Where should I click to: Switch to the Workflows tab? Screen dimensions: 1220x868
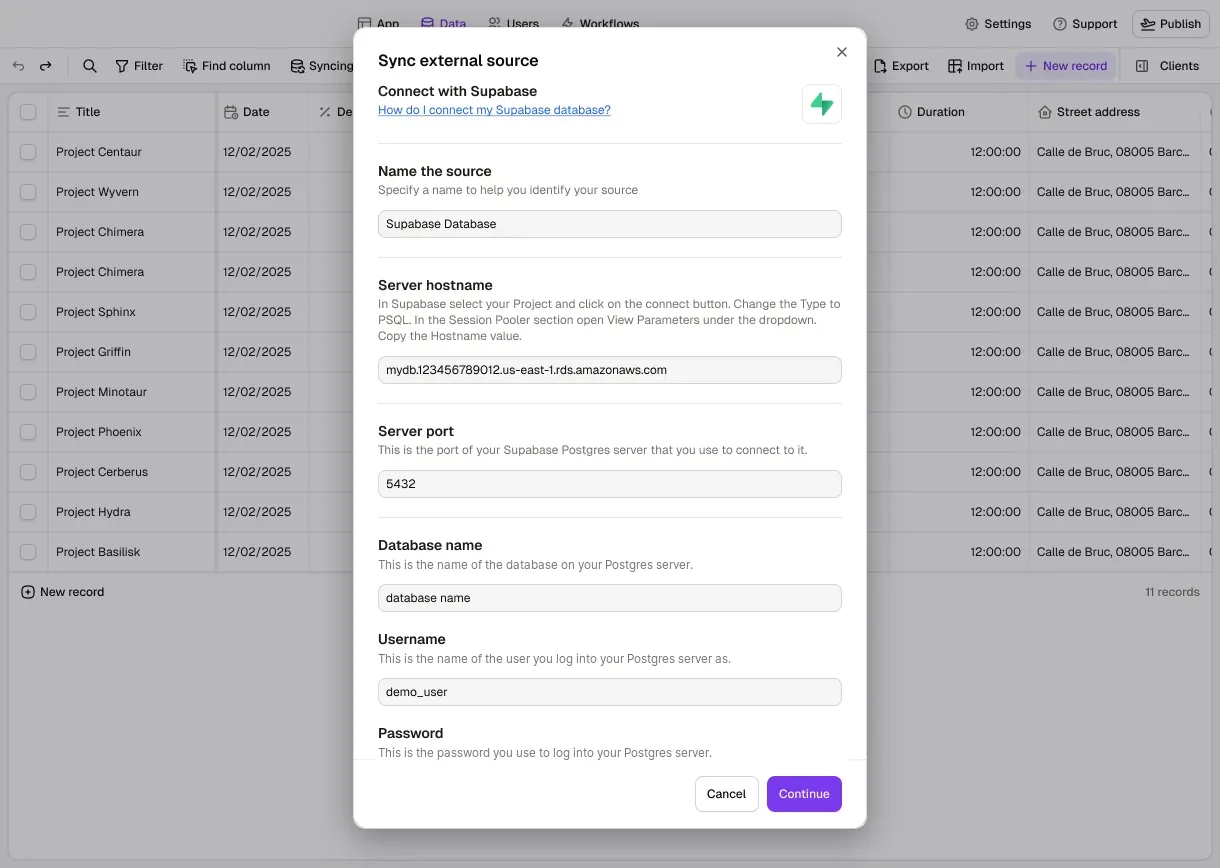600,23
